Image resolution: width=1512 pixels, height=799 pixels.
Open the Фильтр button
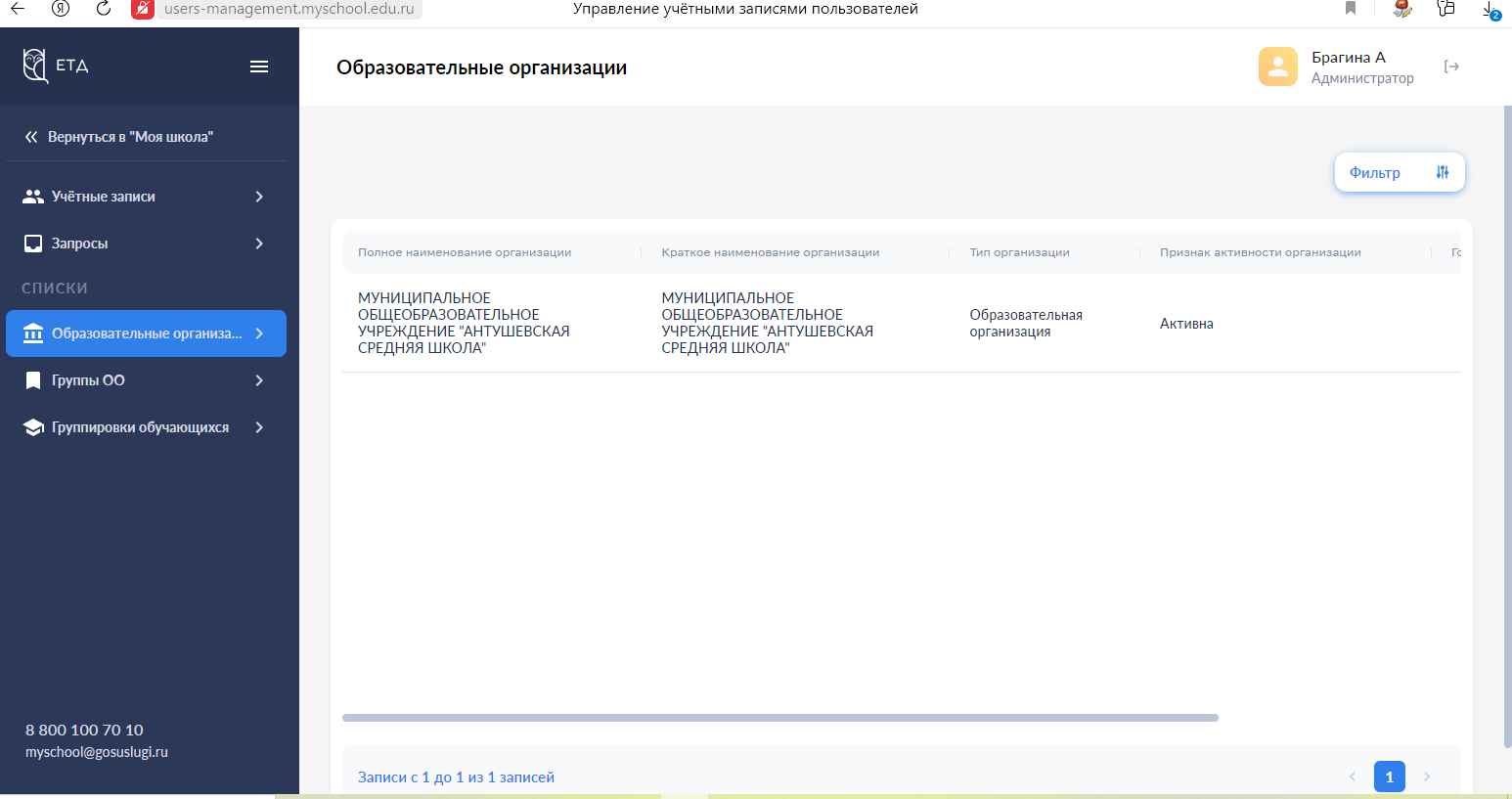point(1400,172)
